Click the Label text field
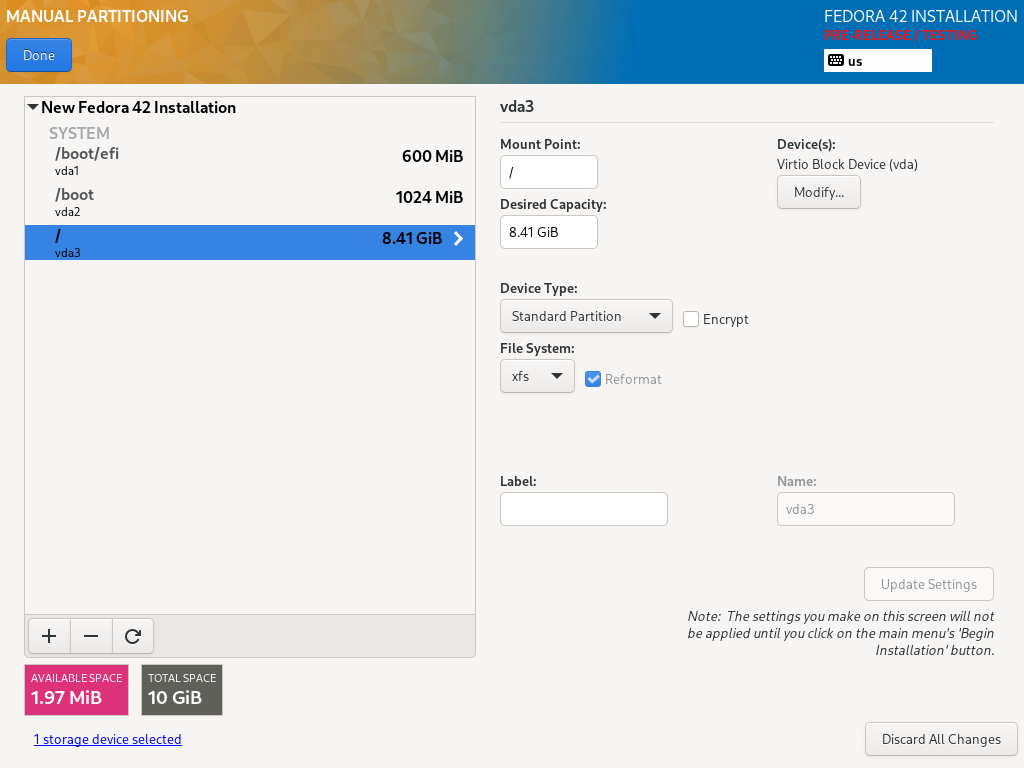This screenshot has height=768, width=1024. (x=584, y=509)
